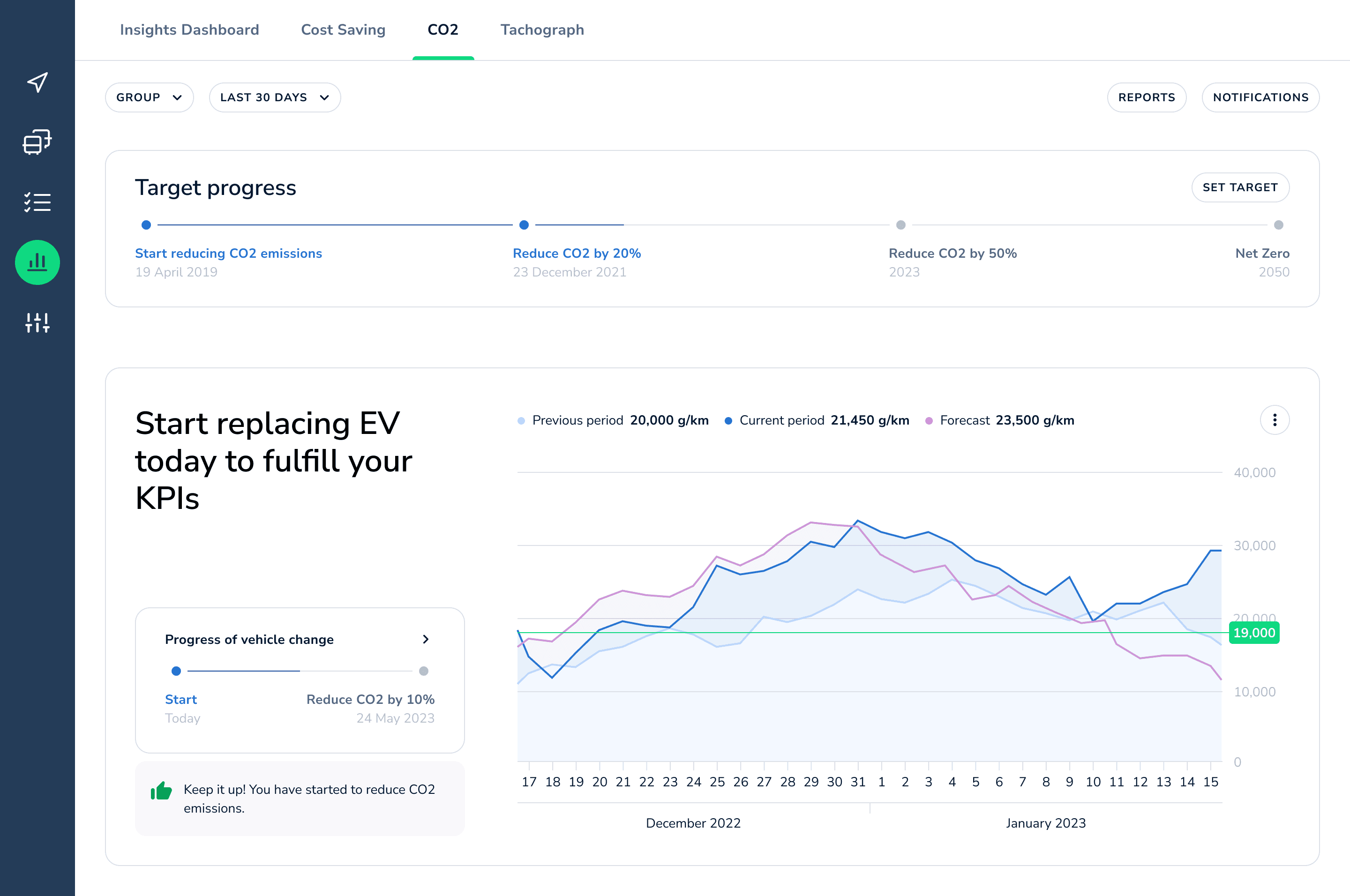Screen dimensions: 1350x896
Task: Click the 19,000 green target label
Action: [x=1253, y=633]
